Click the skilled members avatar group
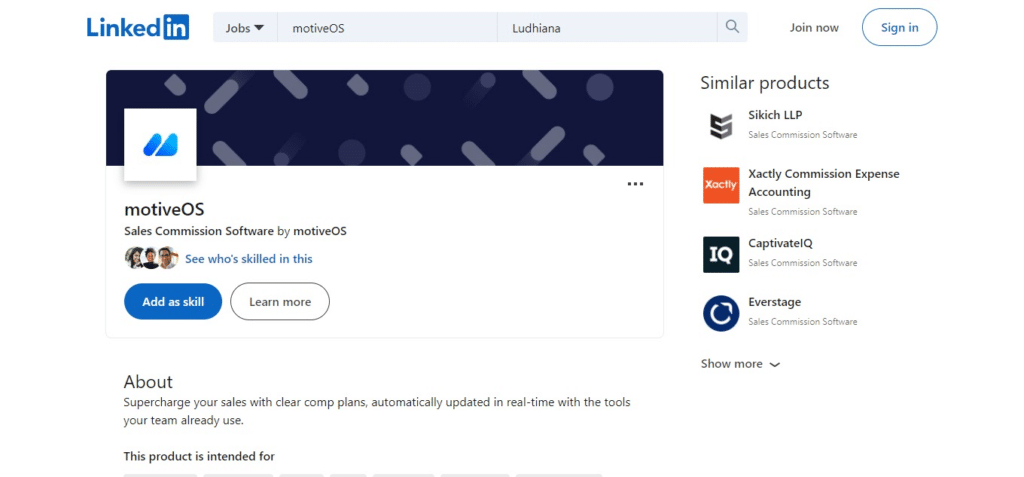Screen dimensions: 1024x477 click(152, 258)
